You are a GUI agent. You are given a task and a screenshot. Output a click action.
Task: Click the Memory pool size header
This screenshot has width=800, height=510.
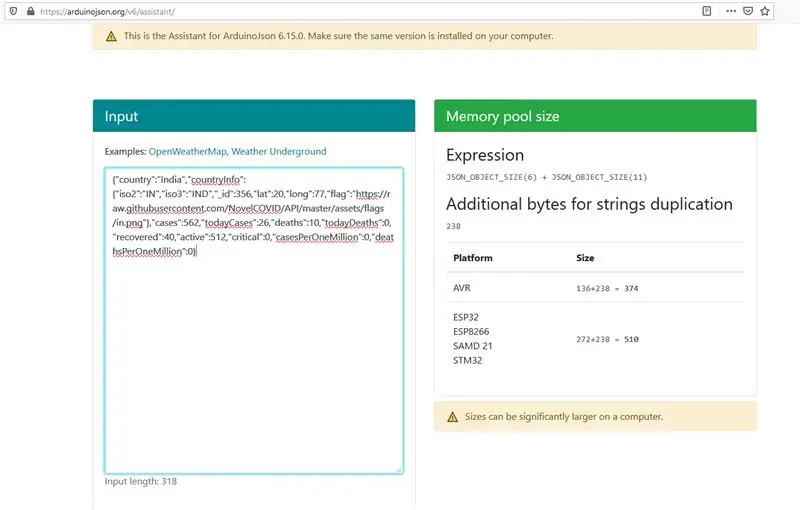point(595,116)
